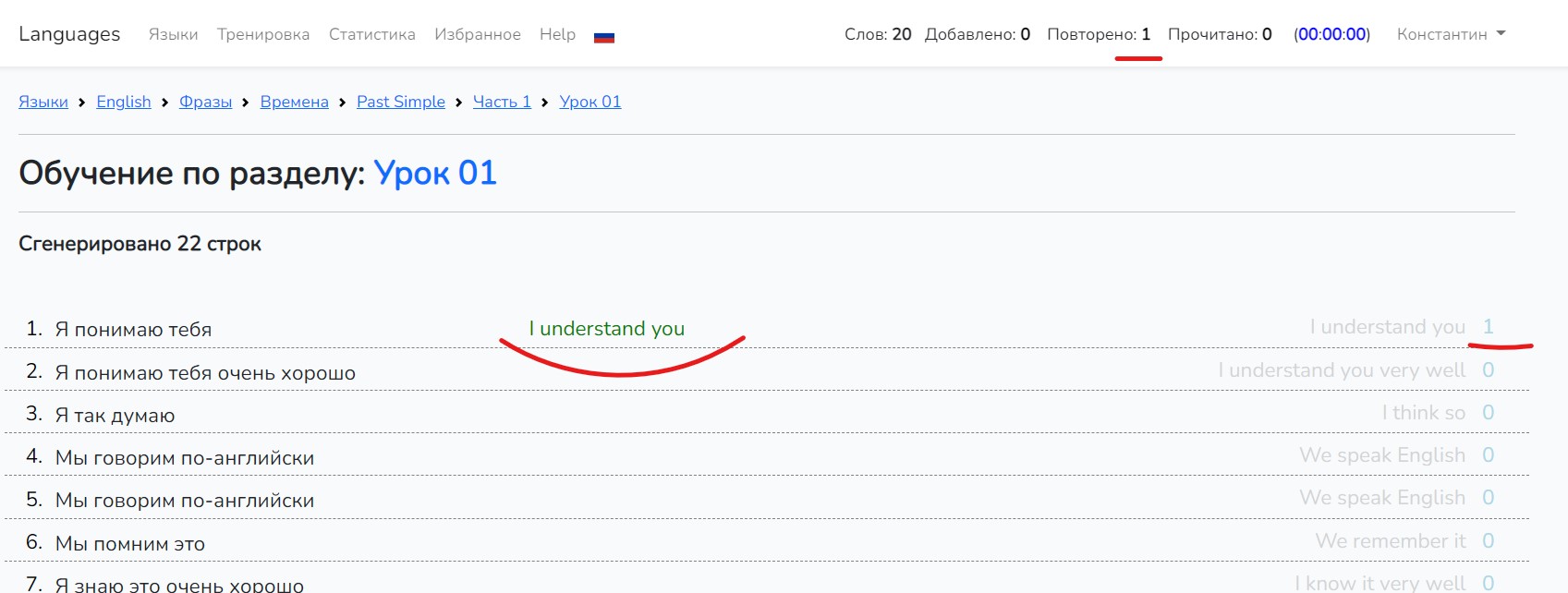1568x593 pixels.
Task: Click the Help menu item
Action: [557, 34]
